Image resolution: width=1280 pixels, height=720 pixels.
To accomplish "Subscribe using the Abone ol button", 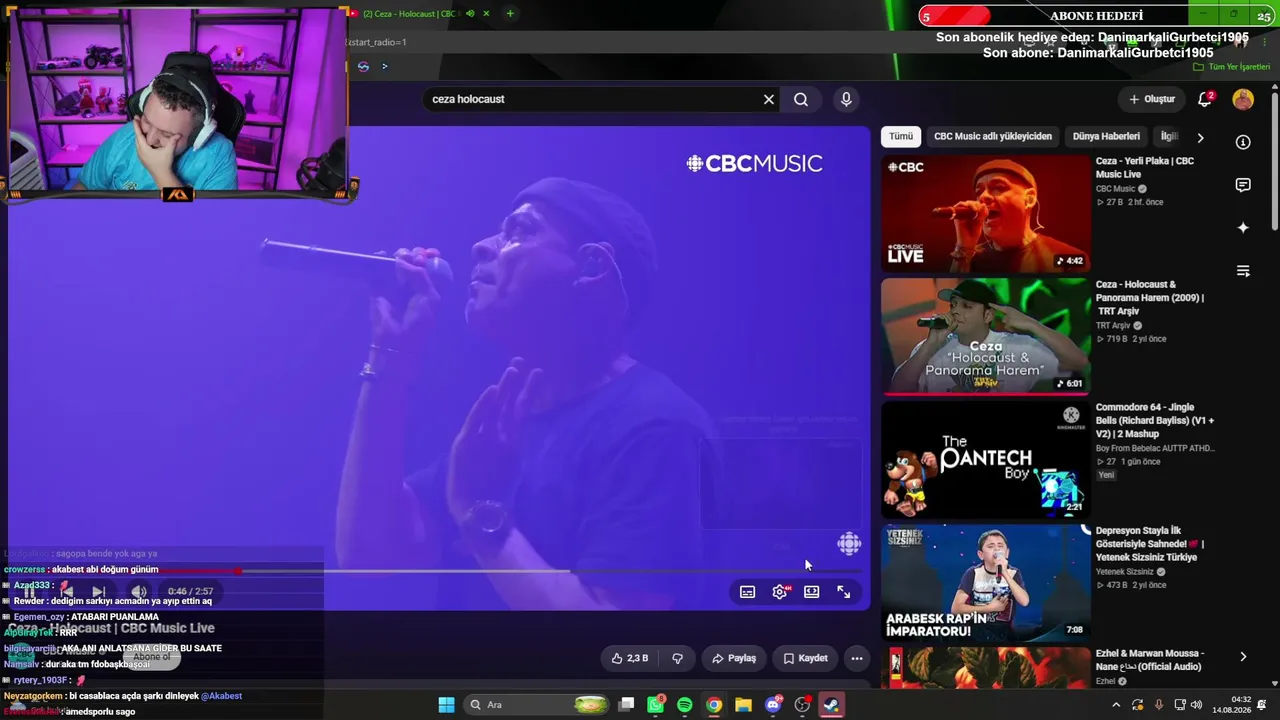I will click(x=152, y=657).
